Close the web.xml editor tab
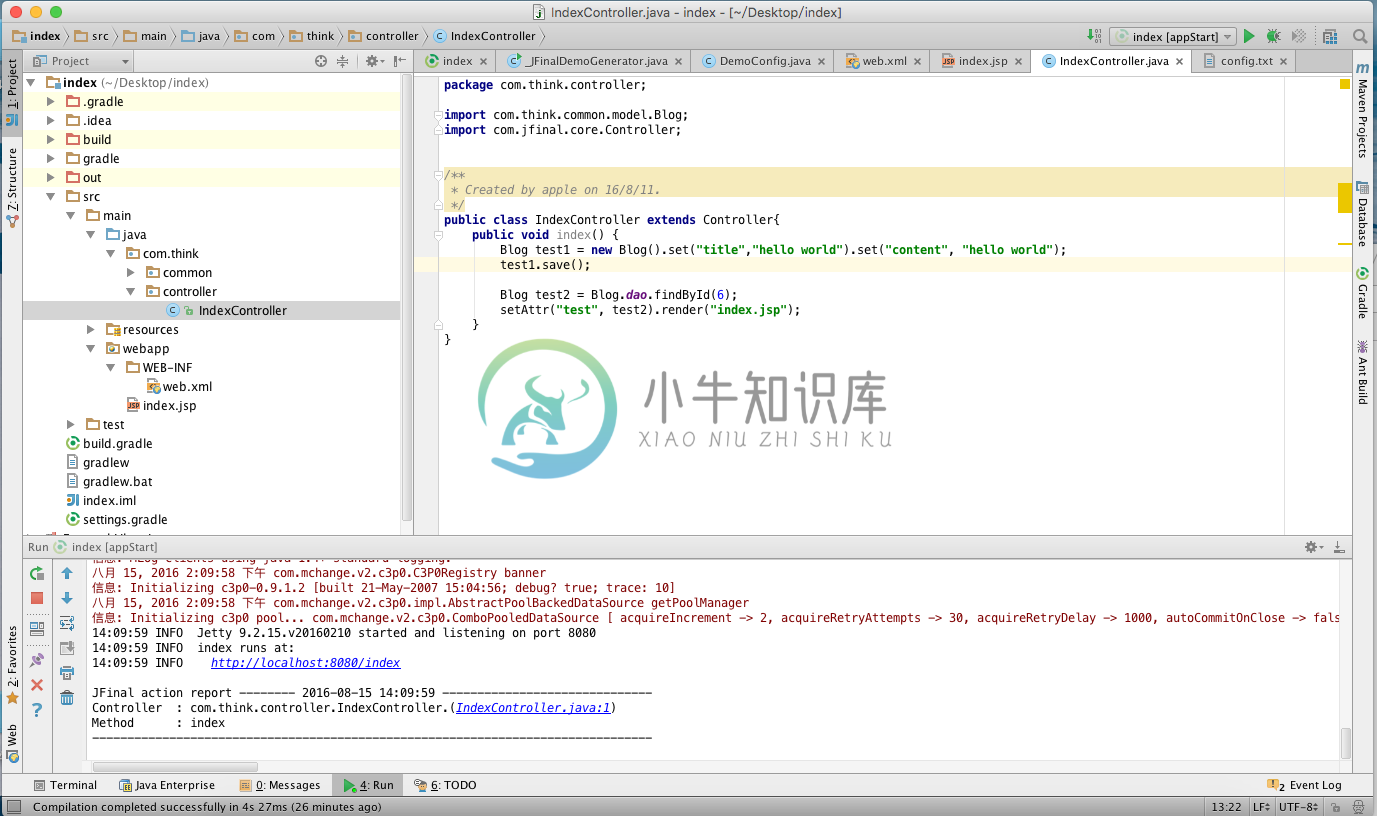This screenshot has height=816, width=1377. point(918,61)
